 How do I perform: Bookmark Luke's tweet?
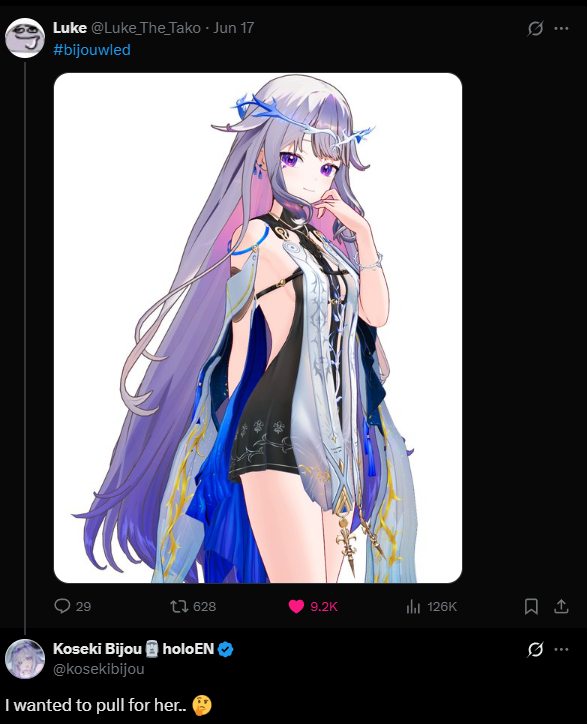(x=531, y=606)
